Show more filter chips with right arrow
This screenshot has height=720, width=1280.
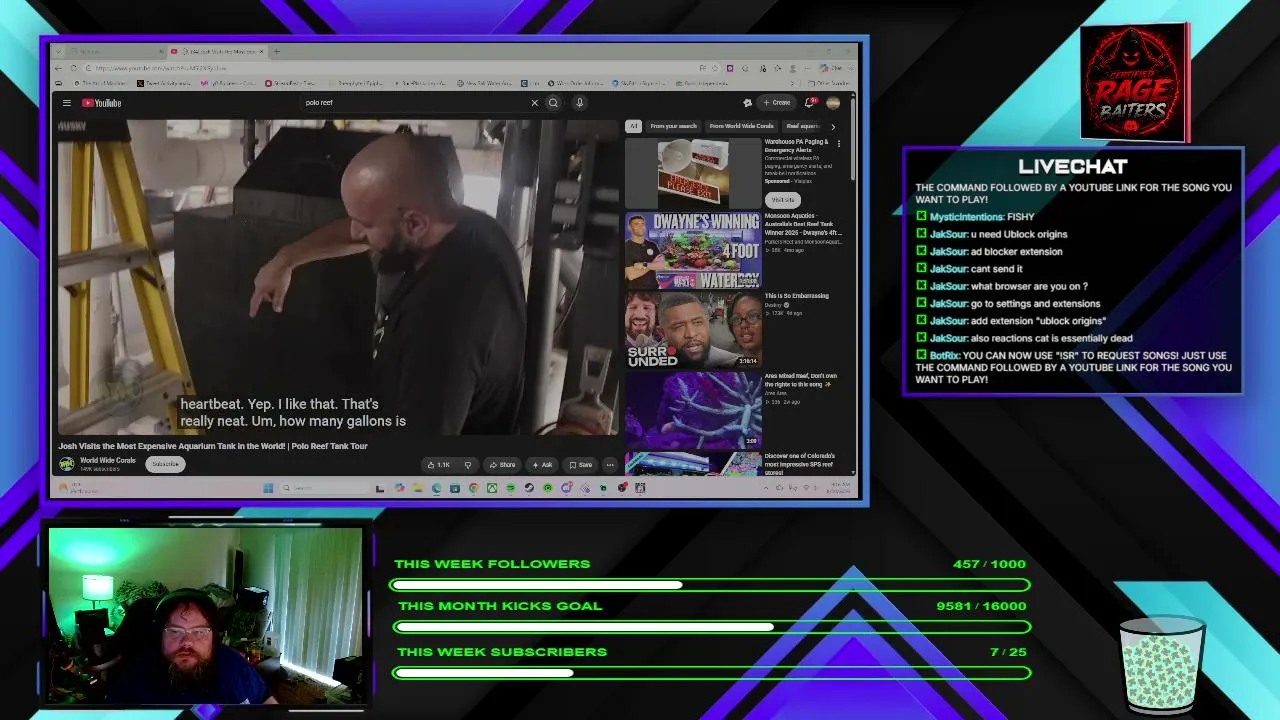(833, 127)
